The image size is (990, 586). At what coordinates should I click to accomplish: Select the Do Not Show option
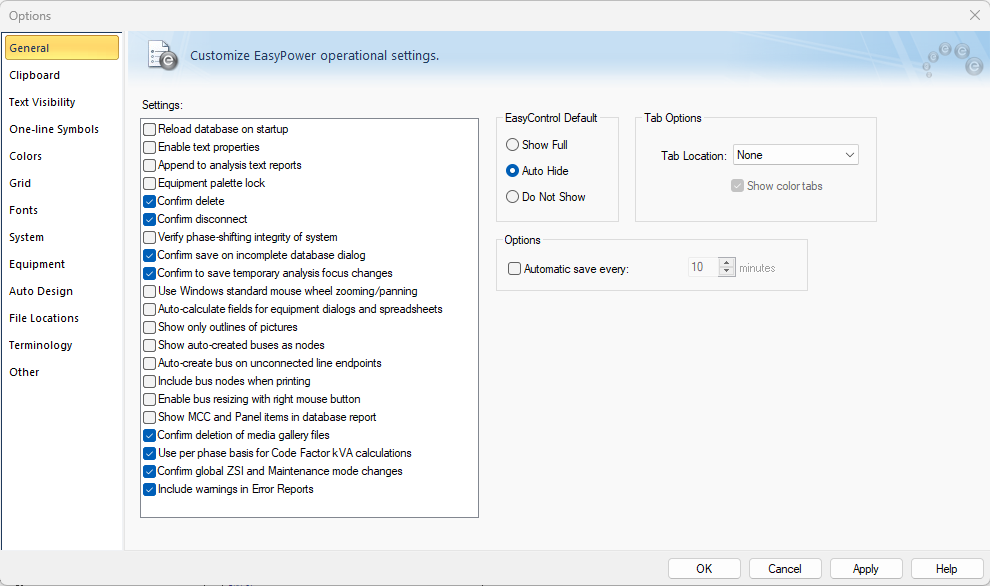(513, 197)
